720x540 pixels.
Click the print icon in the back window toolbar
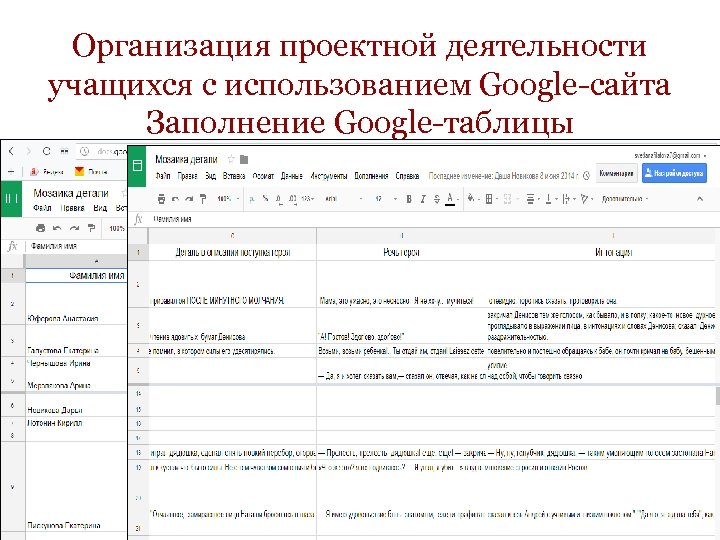pyautogui.click(x=40, y=228)
